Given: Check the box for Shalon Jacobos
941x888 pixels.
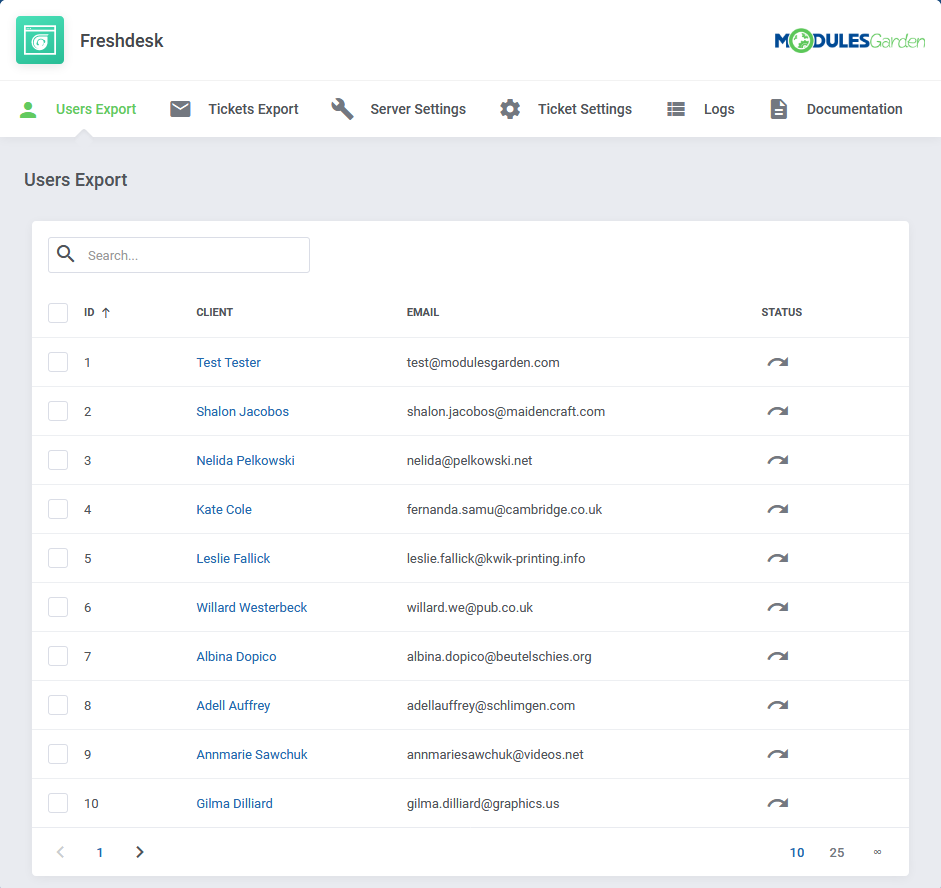Looking at the screenshot, I should click(x=58, y=411).
